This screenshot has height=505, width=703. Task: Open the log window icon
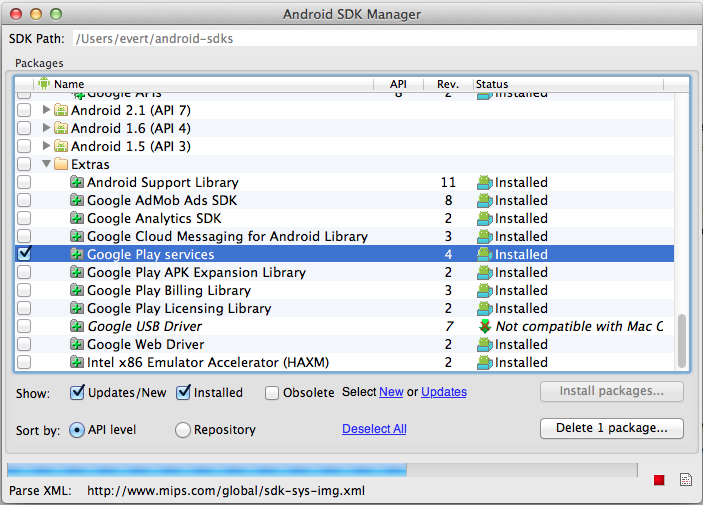click(x=685, y=481)
